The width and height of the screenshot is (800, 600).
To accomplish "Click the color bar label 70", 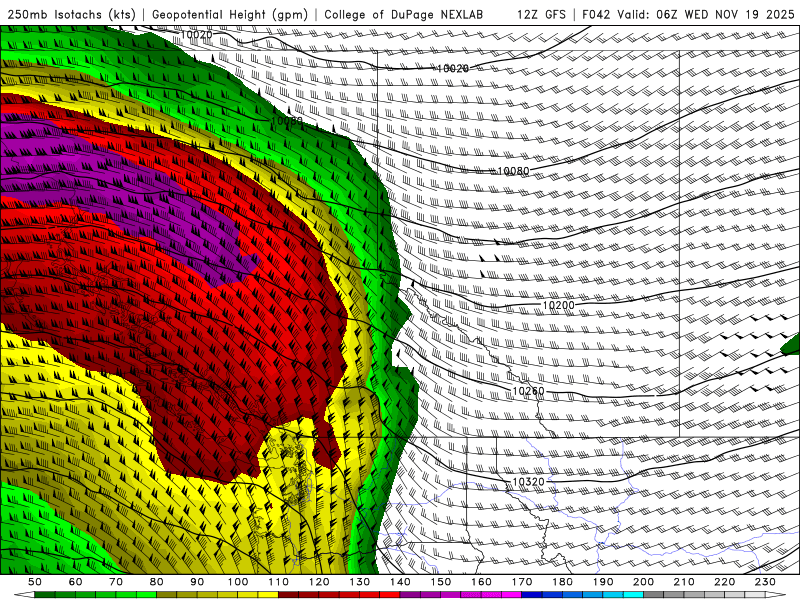I will point(116,582).
